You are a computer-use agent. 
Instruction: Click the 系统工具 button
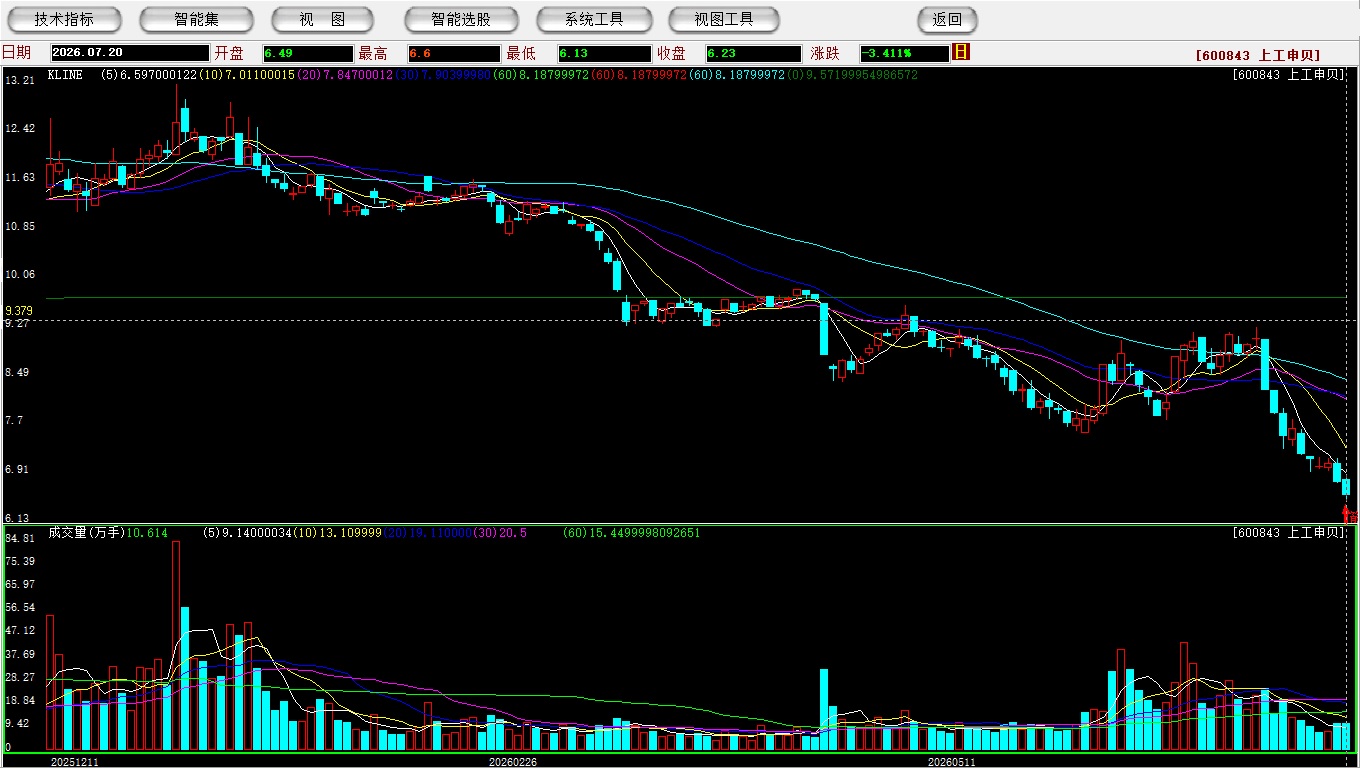point(594,19)
